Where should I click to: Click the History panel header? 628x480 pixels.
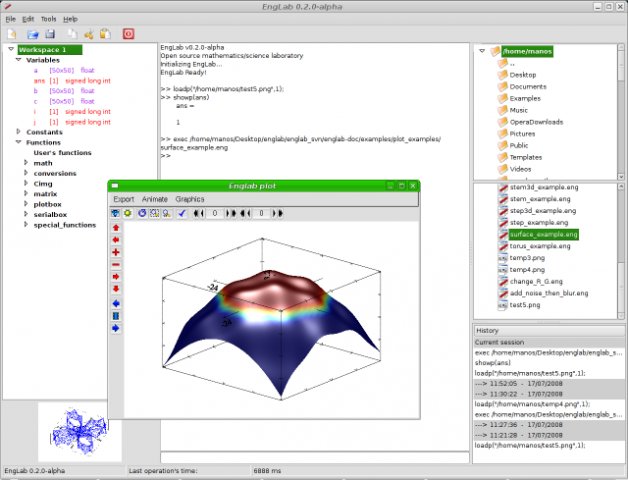[549, 331]
